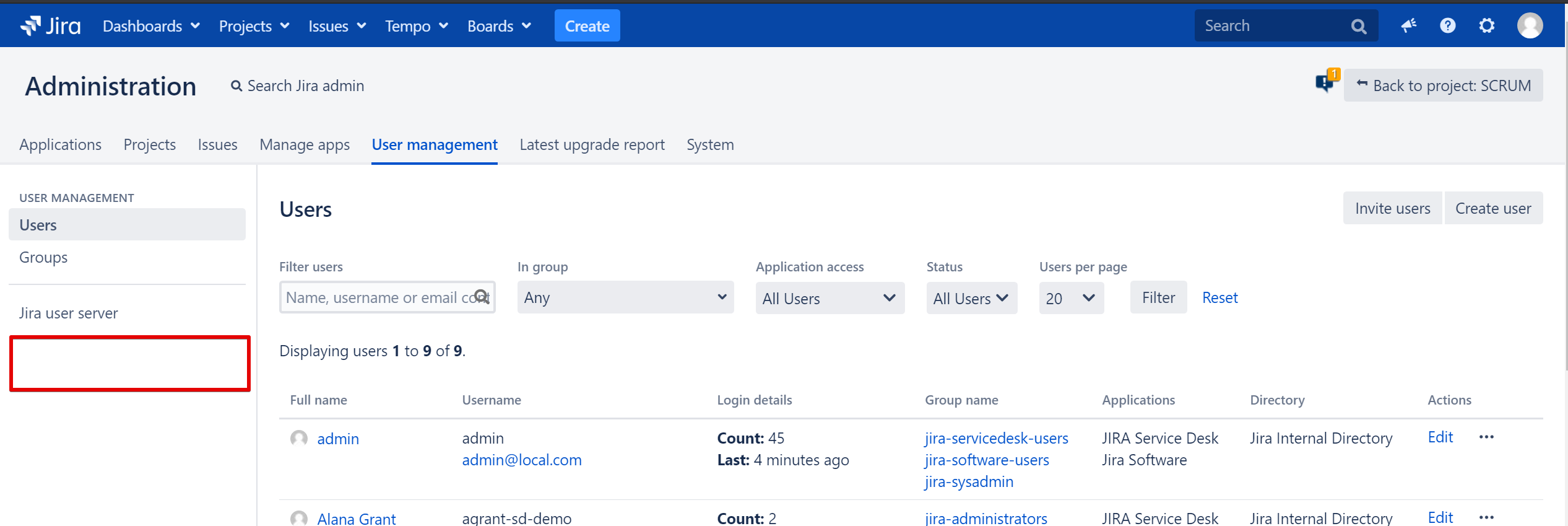Open the jira-administrators group link
The height and width of the screenshot is (526, 1568).
point(986,518)
